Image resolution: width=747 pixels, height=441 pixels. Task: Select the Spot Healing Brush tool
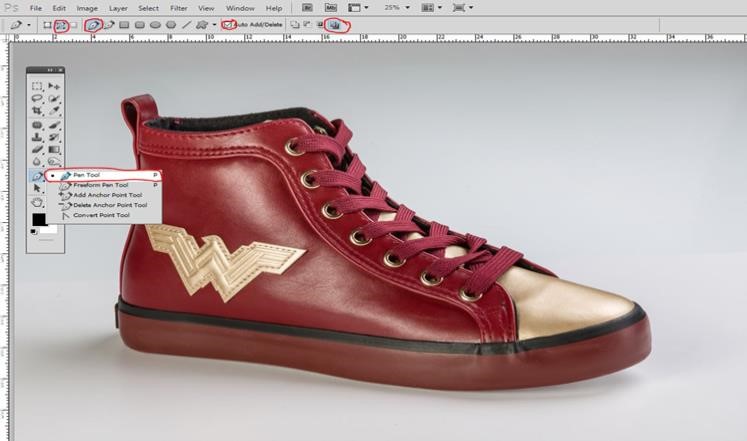click(37, 125)
